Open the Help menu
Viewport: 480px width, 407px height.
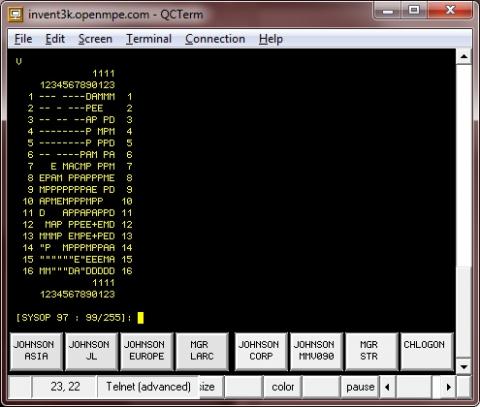(271, 39)
